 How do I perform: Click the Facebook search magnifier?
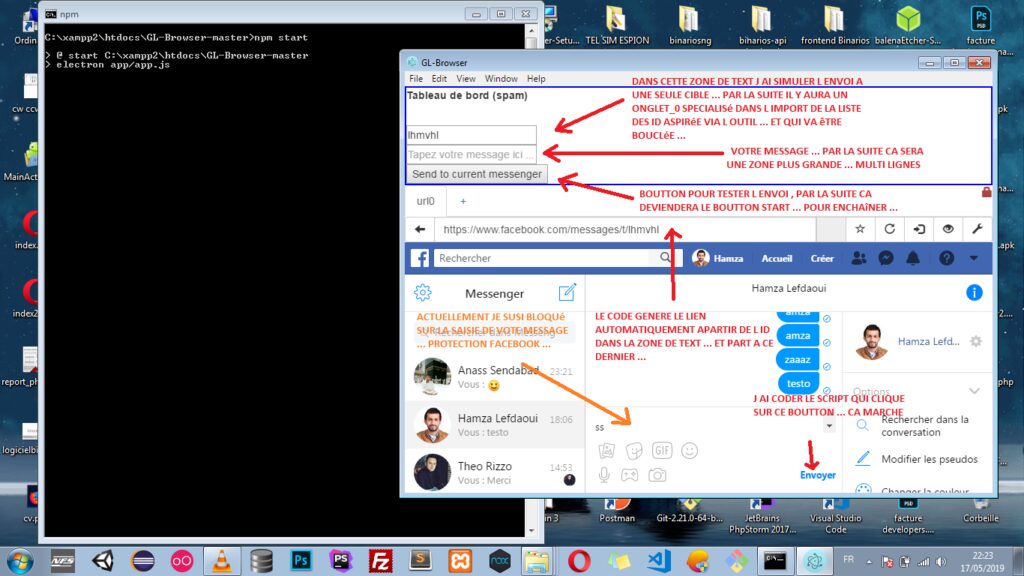(x=665, y=257)
